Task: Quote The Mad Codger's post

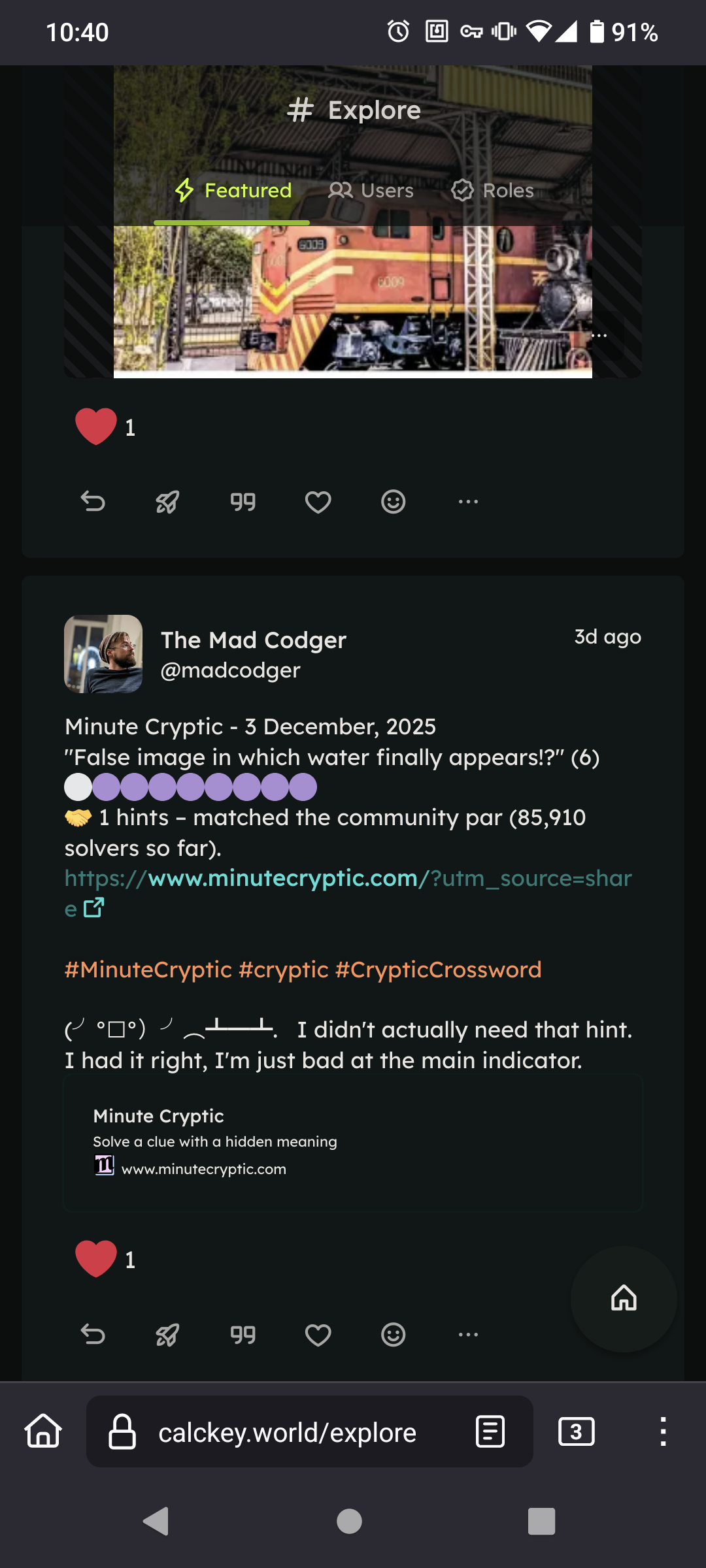Action: [x=243, y=1334]
